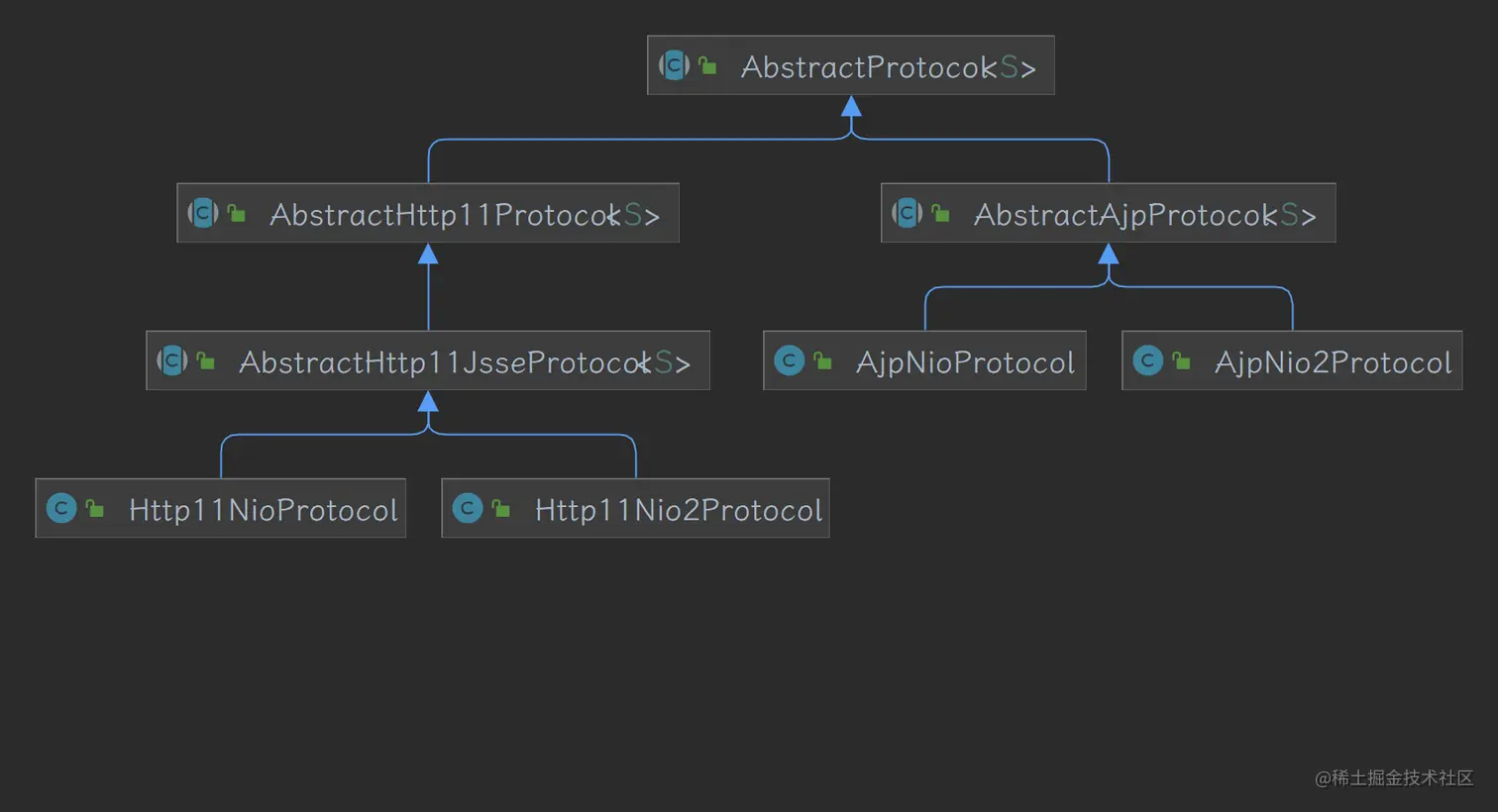Click green public lock icon on AbstractAjpProtocol

click(940, 213)
